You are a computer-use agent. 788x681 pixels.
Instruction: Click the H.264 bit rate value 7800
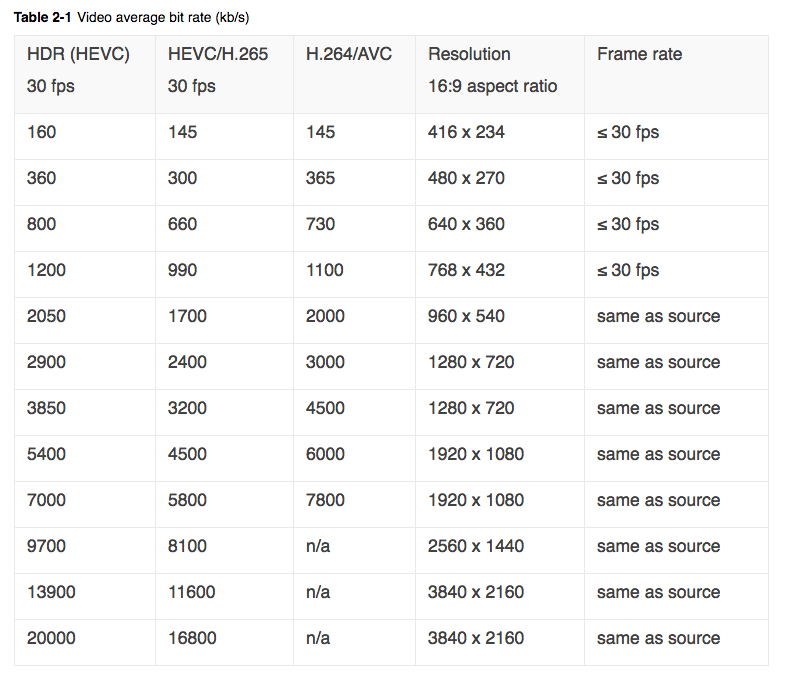[325, 500]
